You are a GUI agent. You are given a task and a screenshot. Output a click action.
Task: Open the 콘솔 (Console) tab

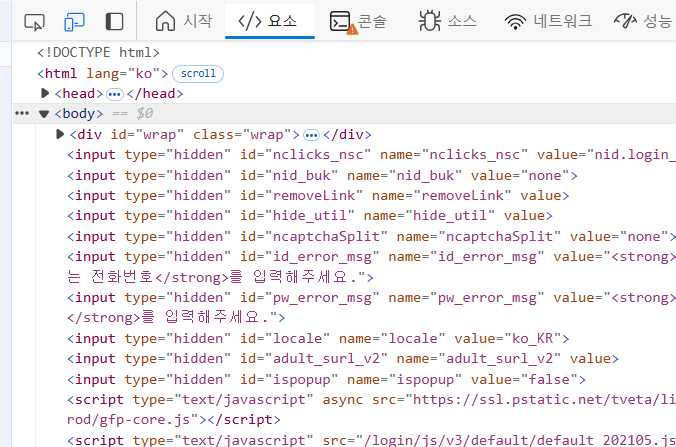point(358,21)
